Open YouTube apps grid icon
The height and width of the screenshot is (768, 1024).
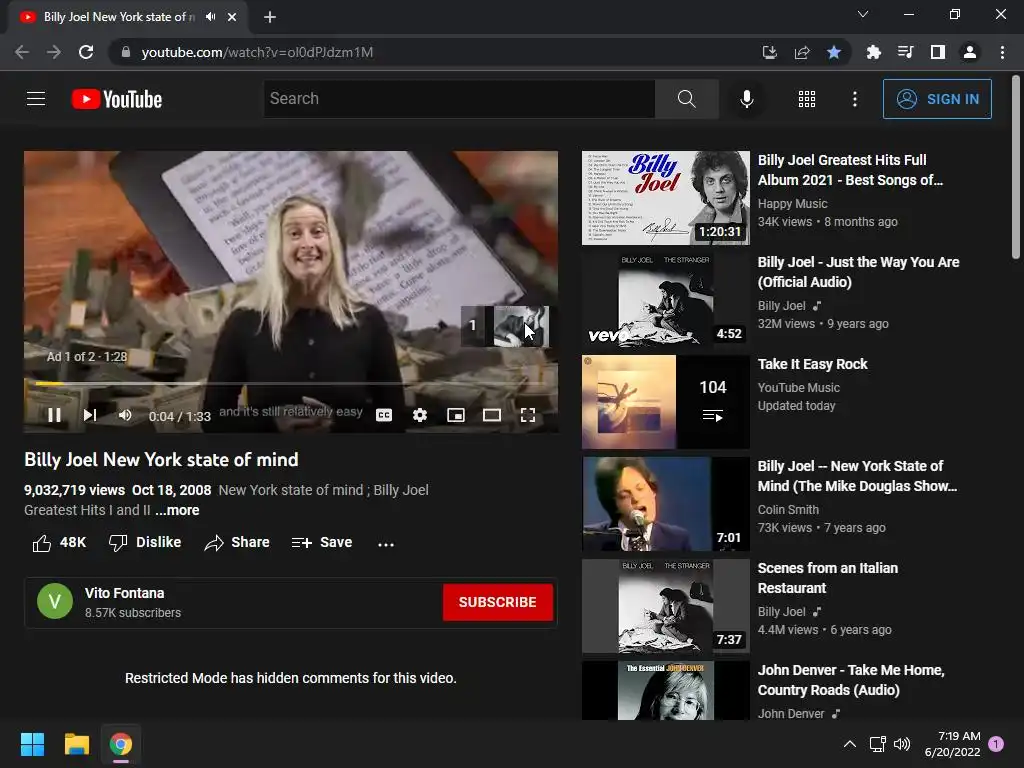(x=807, y=99)
